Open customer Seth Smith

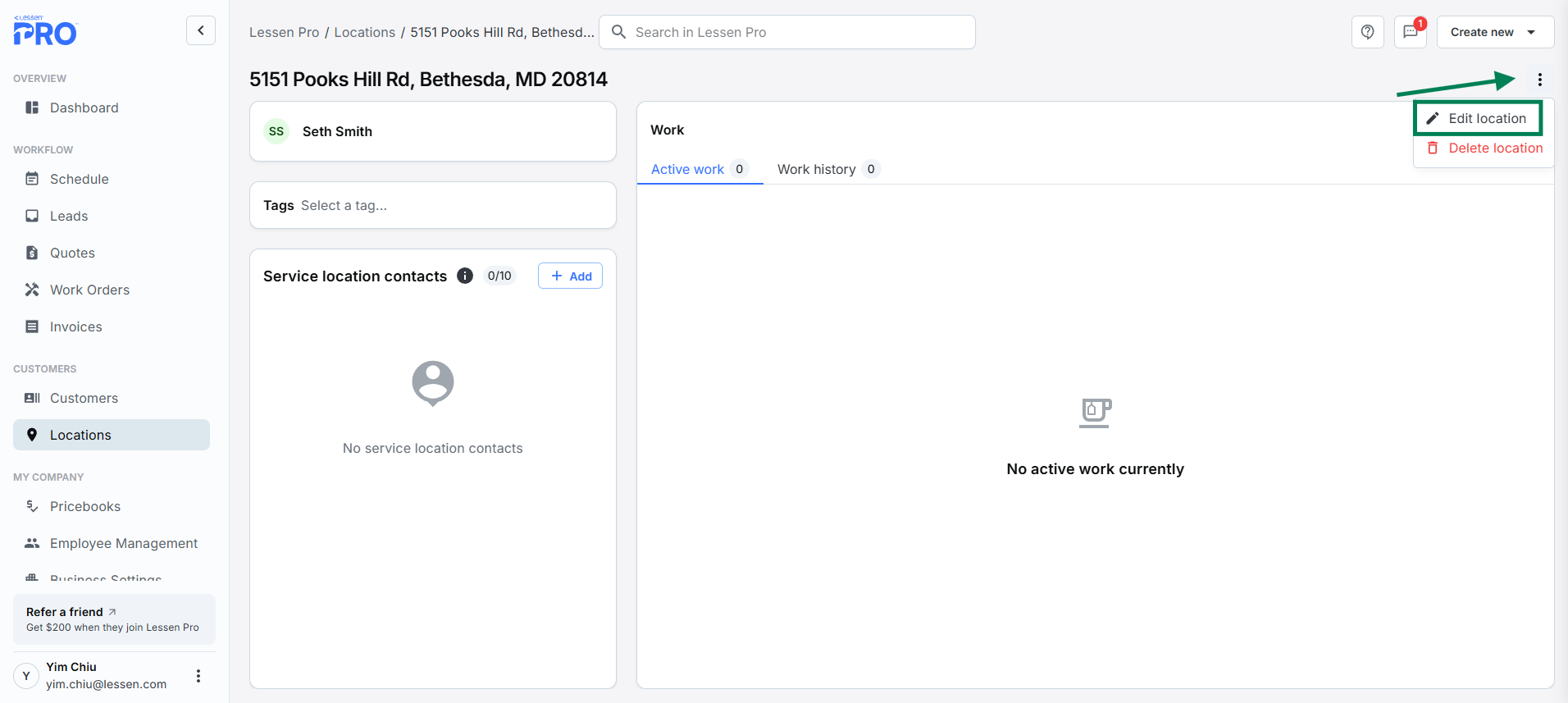coord(337,131)
